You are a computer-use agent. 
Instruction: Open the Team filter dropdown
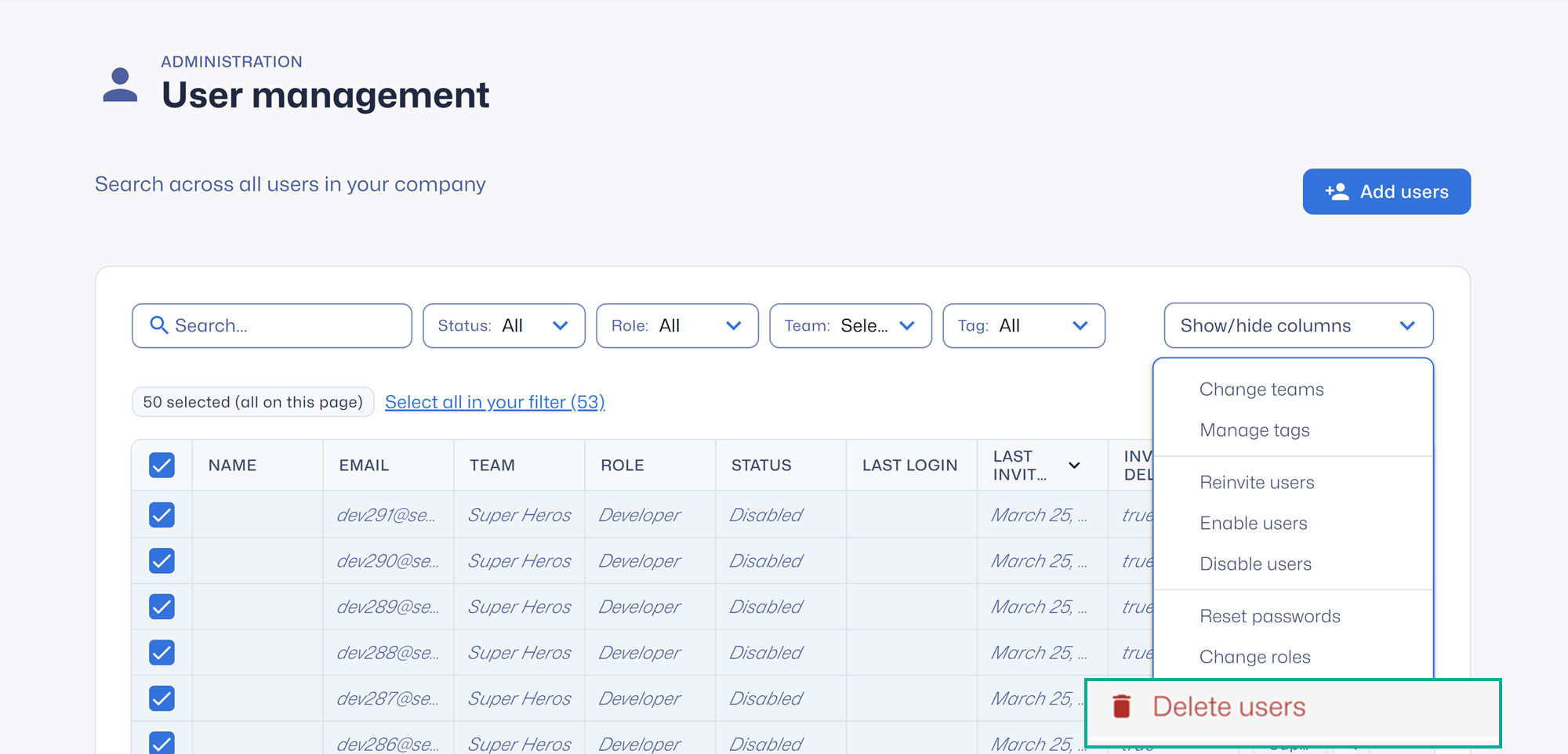[x=851, y=325]
